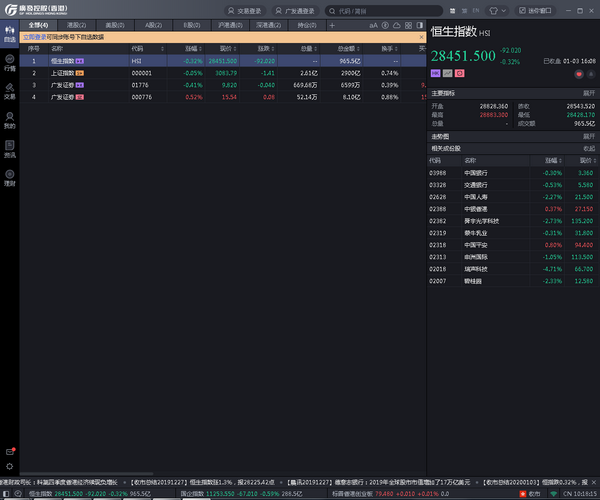Click the circular icon next to aA
This screenshot has height=500, width=600.
385,25
